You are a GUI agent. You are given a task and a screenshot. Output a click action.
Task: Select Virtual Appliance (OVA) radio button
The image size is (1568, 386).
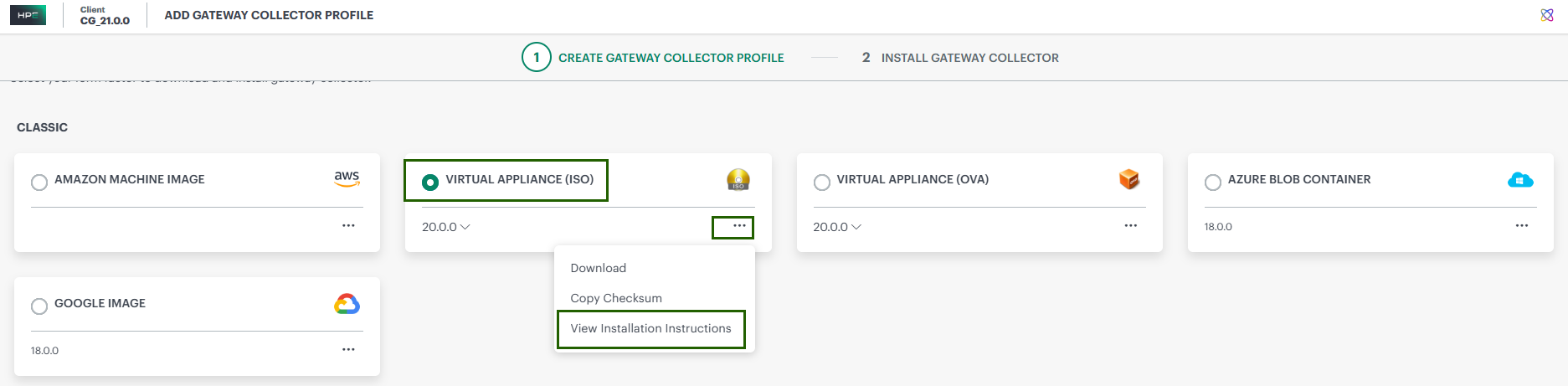tap(821, 182)
